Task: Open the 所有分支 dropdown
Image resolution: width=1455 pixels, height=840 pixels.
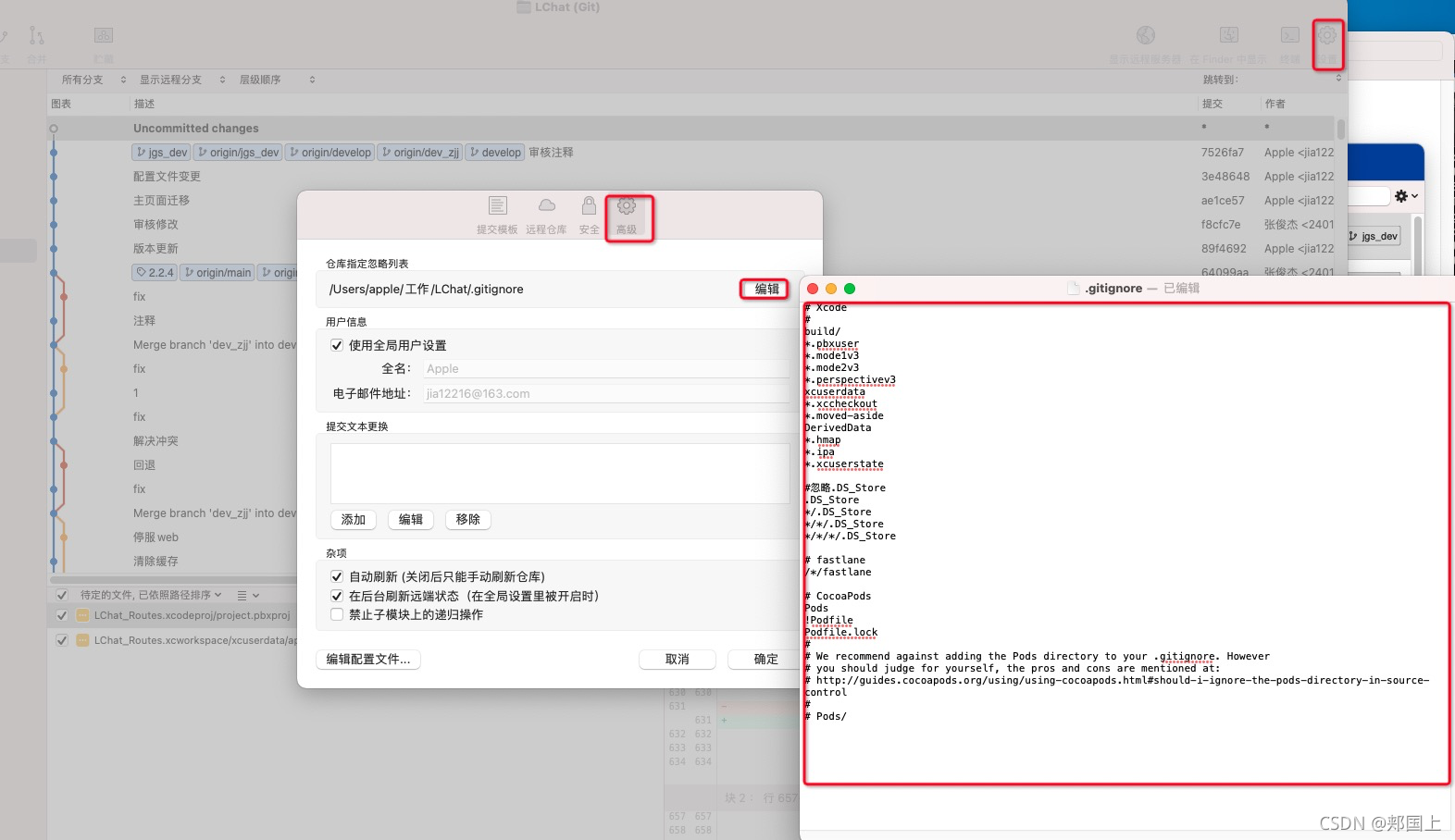Action: [x=93, y=80]
